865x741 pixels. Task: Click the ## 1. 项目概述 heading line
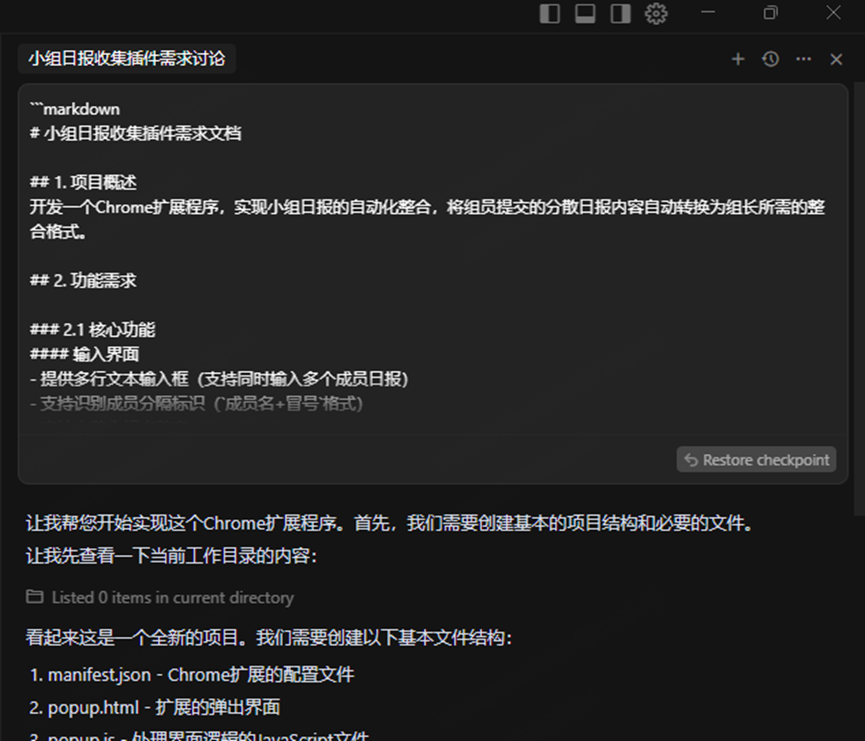83,183
